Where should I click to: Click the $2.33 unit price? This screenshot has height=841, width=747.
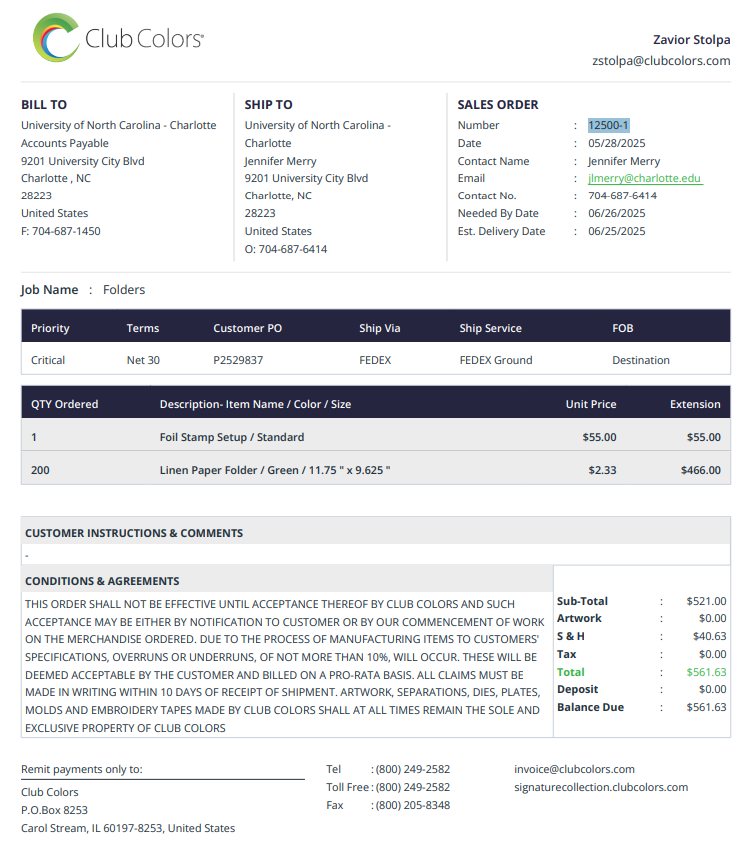(x=602, y=470)
